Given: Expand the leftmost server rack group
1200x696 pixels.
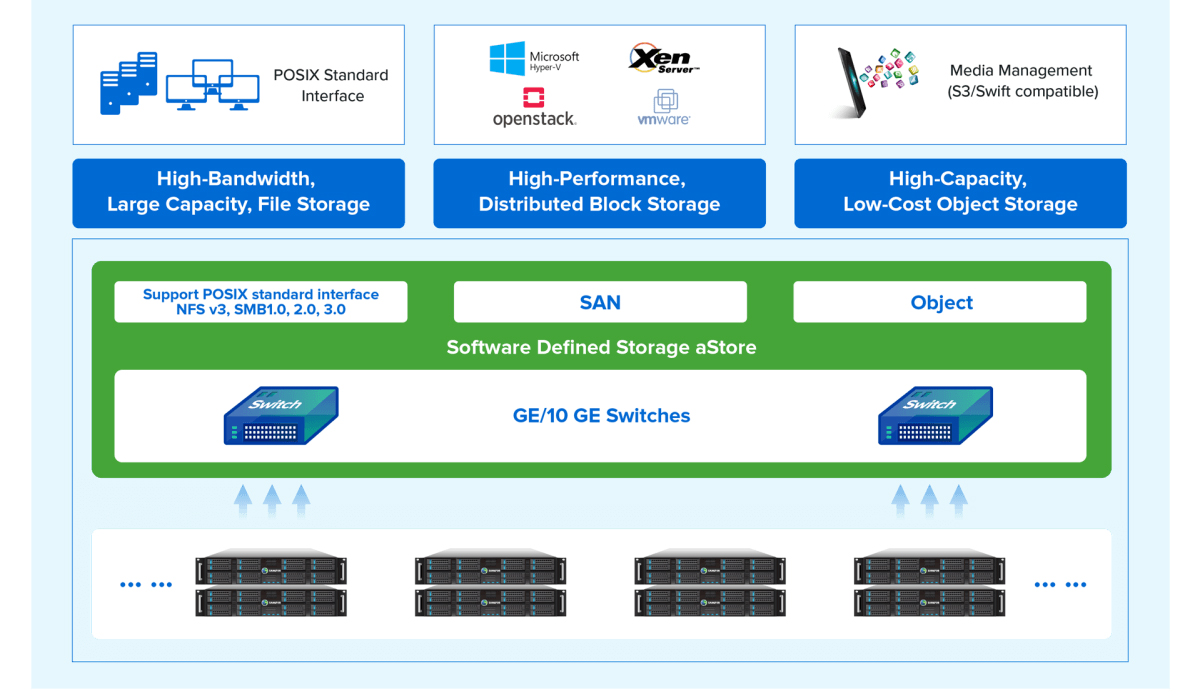Looking at the screenshot, I should point(271,585).
